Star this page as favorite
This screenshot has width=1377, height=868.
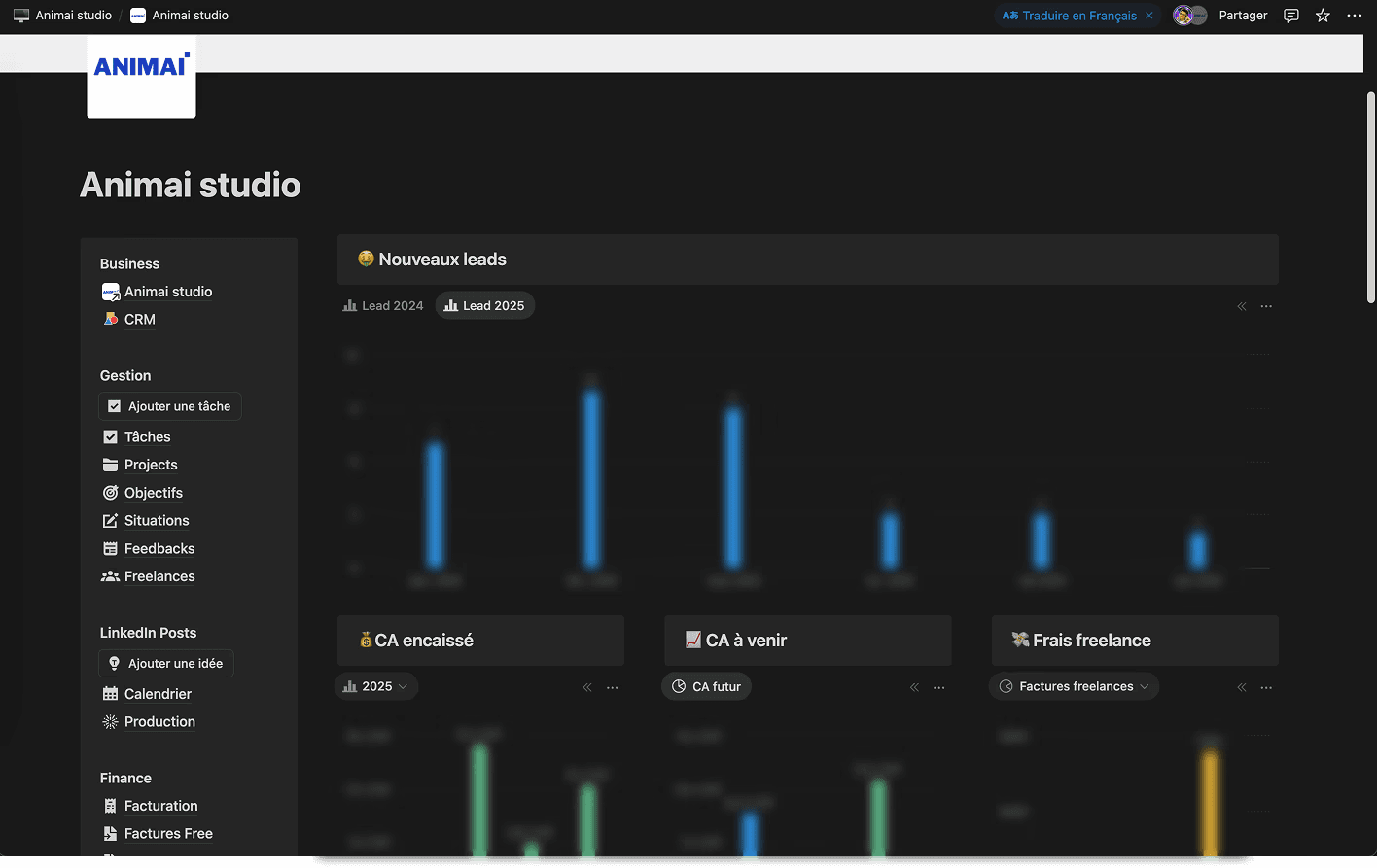(1323, 16)
